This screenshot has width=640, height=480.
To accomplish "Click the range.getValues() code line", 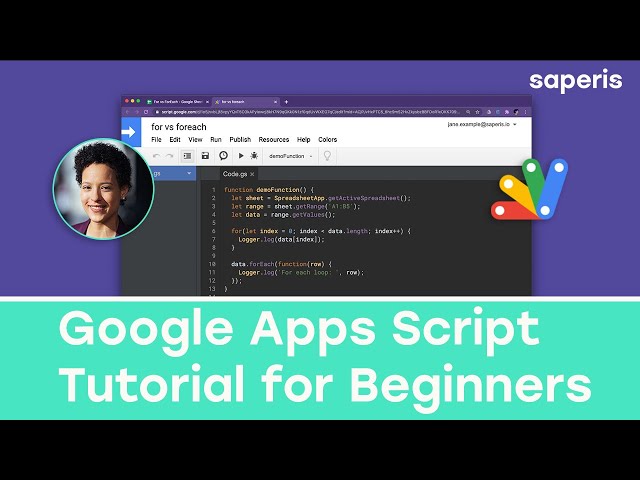I will coord(283,215).
